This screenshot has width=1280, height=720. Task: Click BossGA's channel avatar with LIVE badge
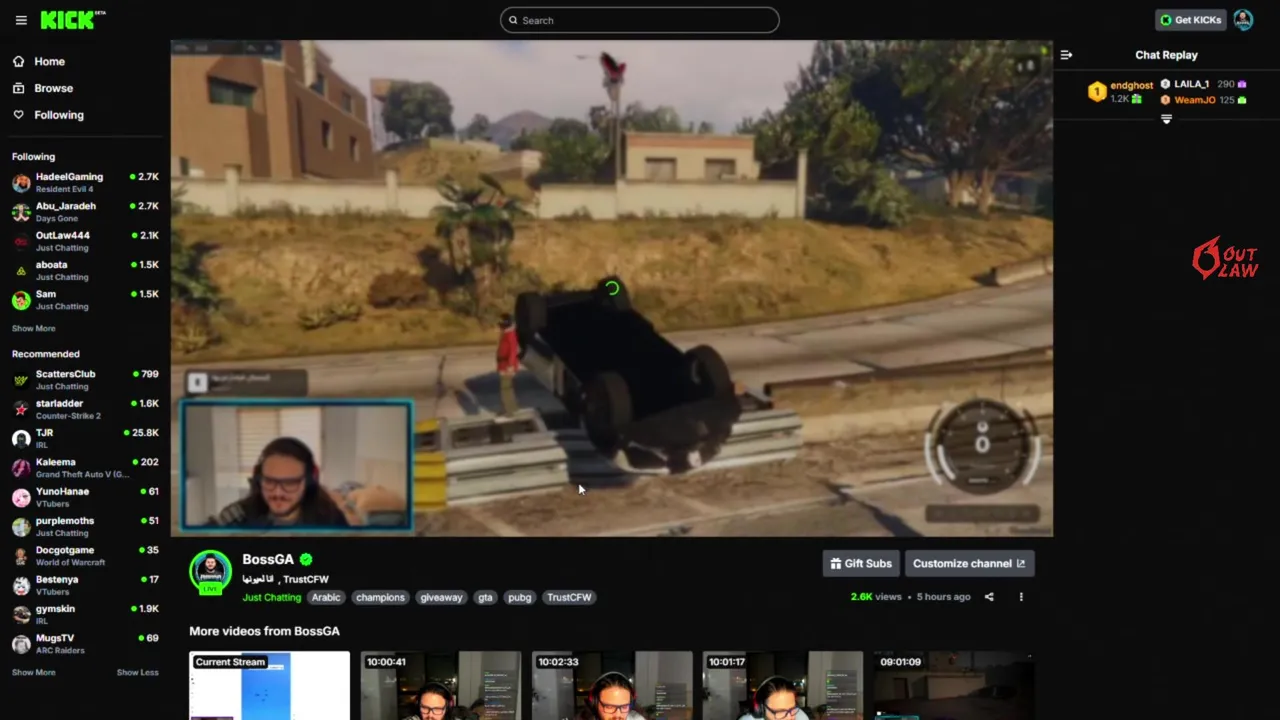pyautogui.click(x=210, y=572)
